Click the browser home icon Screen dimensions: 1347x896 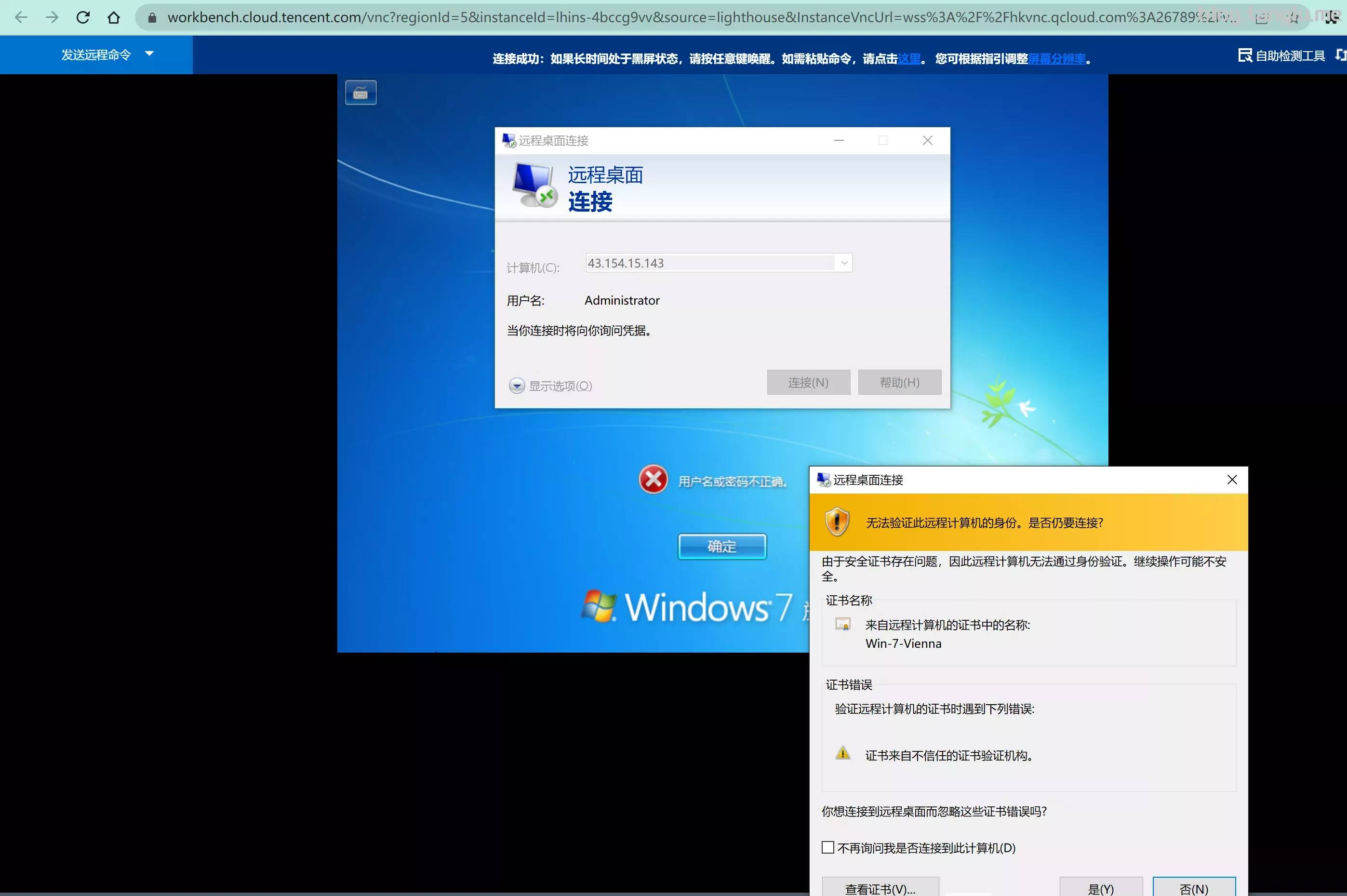[114, 17]
